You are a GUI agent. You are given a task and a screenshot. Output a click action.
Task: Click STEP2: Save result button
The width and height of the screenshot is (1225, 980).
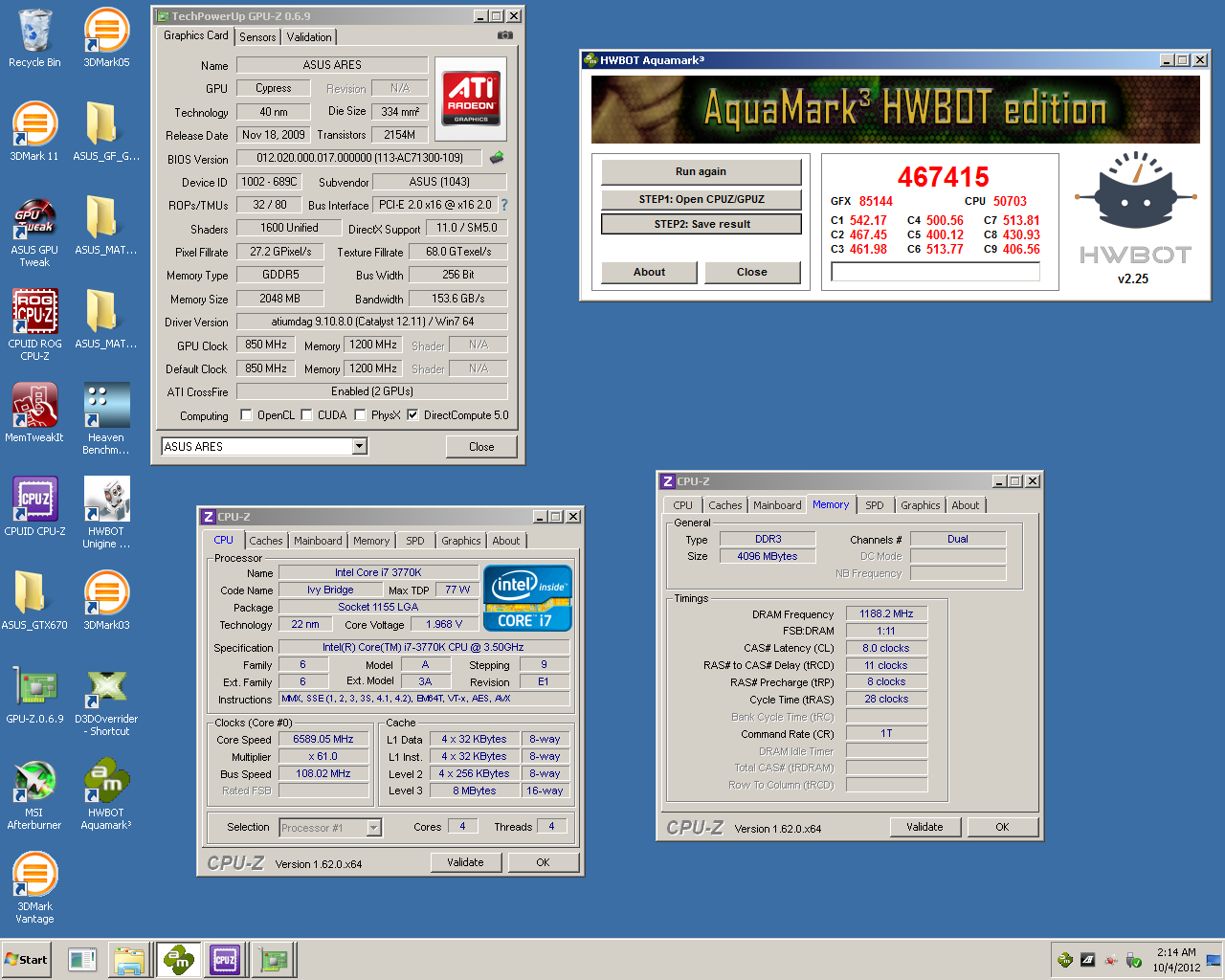[701, 224]
